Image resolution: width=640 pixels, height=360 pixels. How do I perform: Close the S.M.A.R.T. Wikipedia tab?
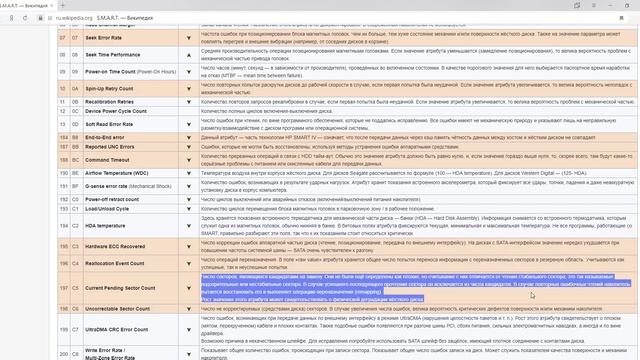click(51, 6)
